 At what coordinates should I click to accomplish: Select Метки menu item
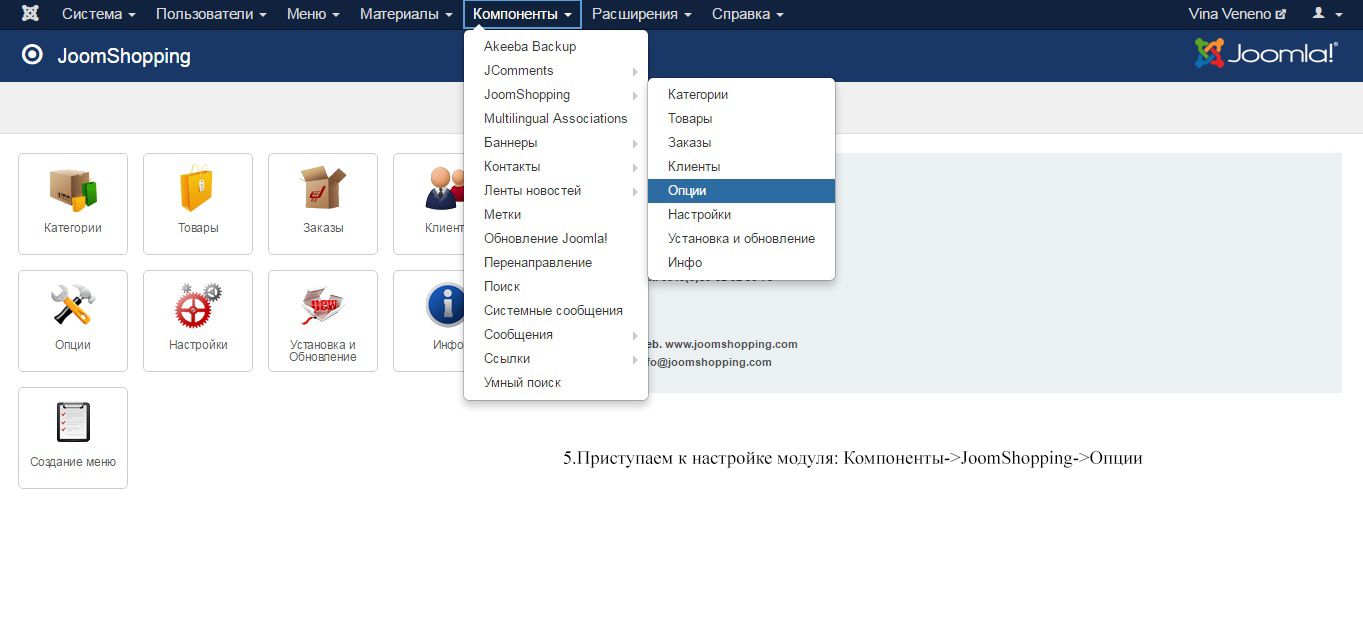(x=556, y=215)
